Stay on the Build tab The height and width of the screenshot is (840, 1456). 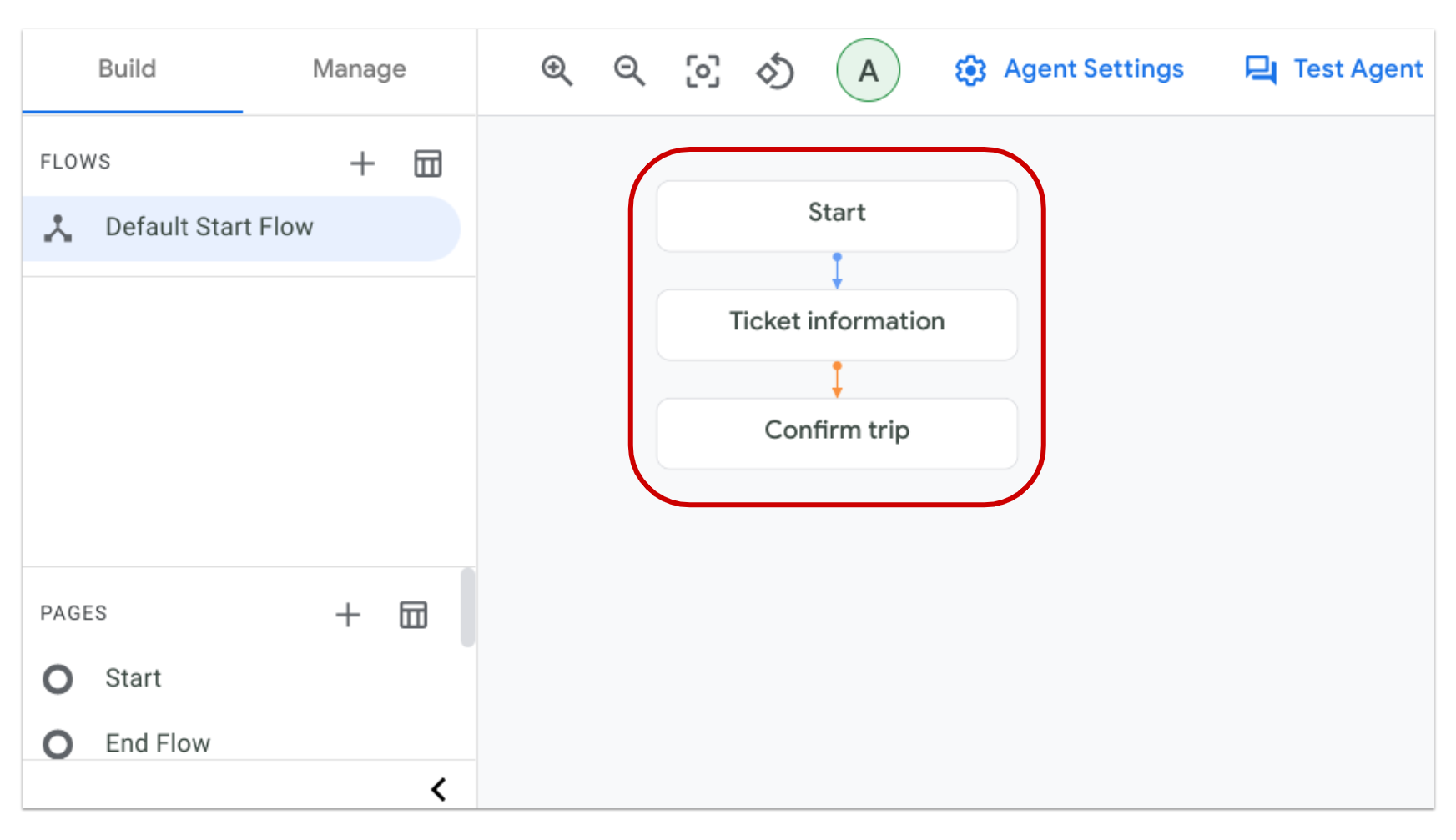(127, 69)
